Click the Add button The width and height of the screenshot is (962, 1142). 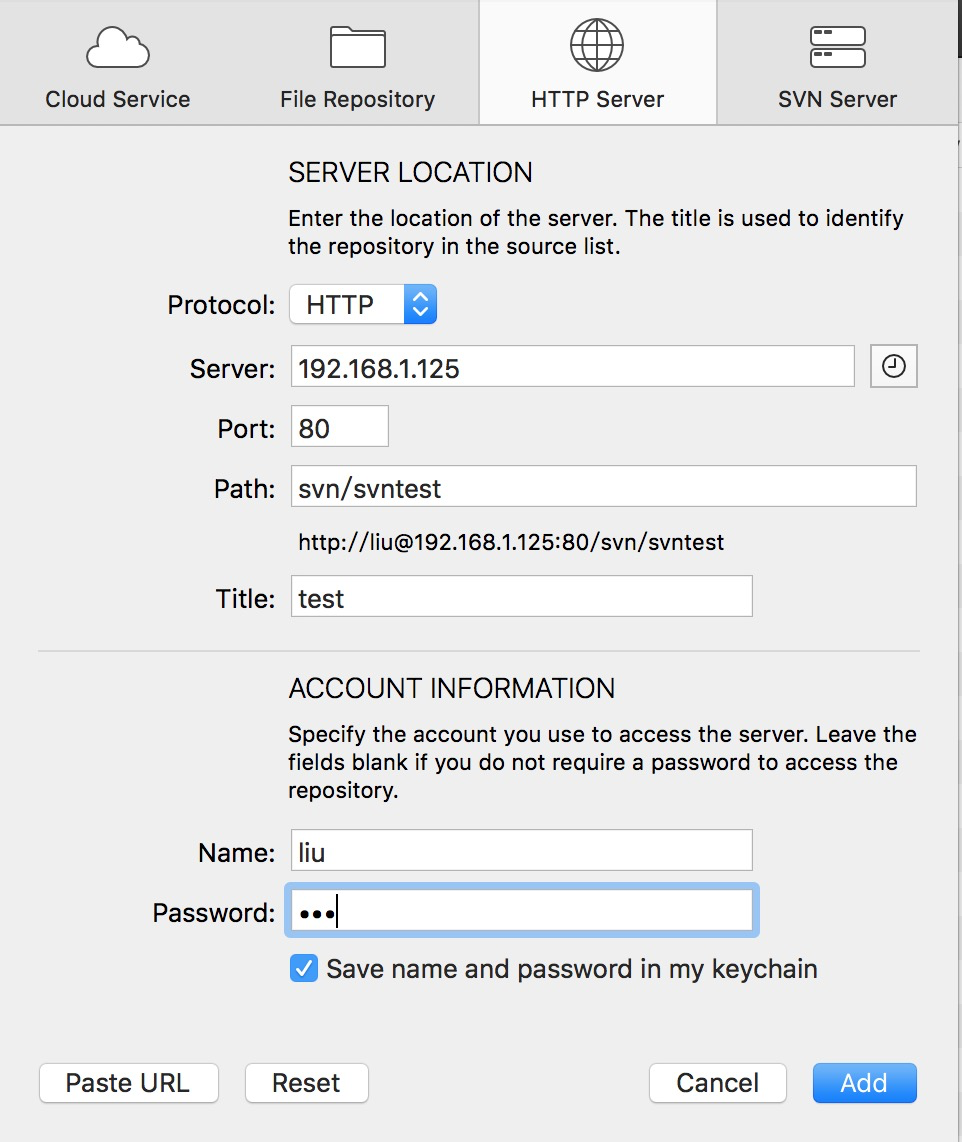point(864,1083)
